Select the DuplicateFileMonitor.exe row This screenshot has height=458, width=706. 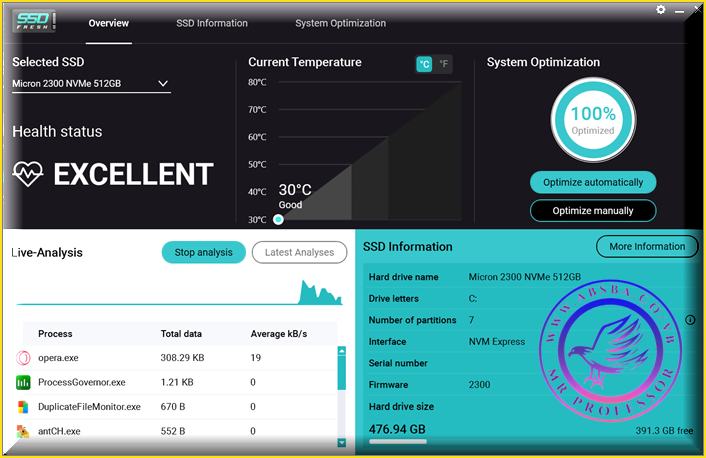[176, 407]
